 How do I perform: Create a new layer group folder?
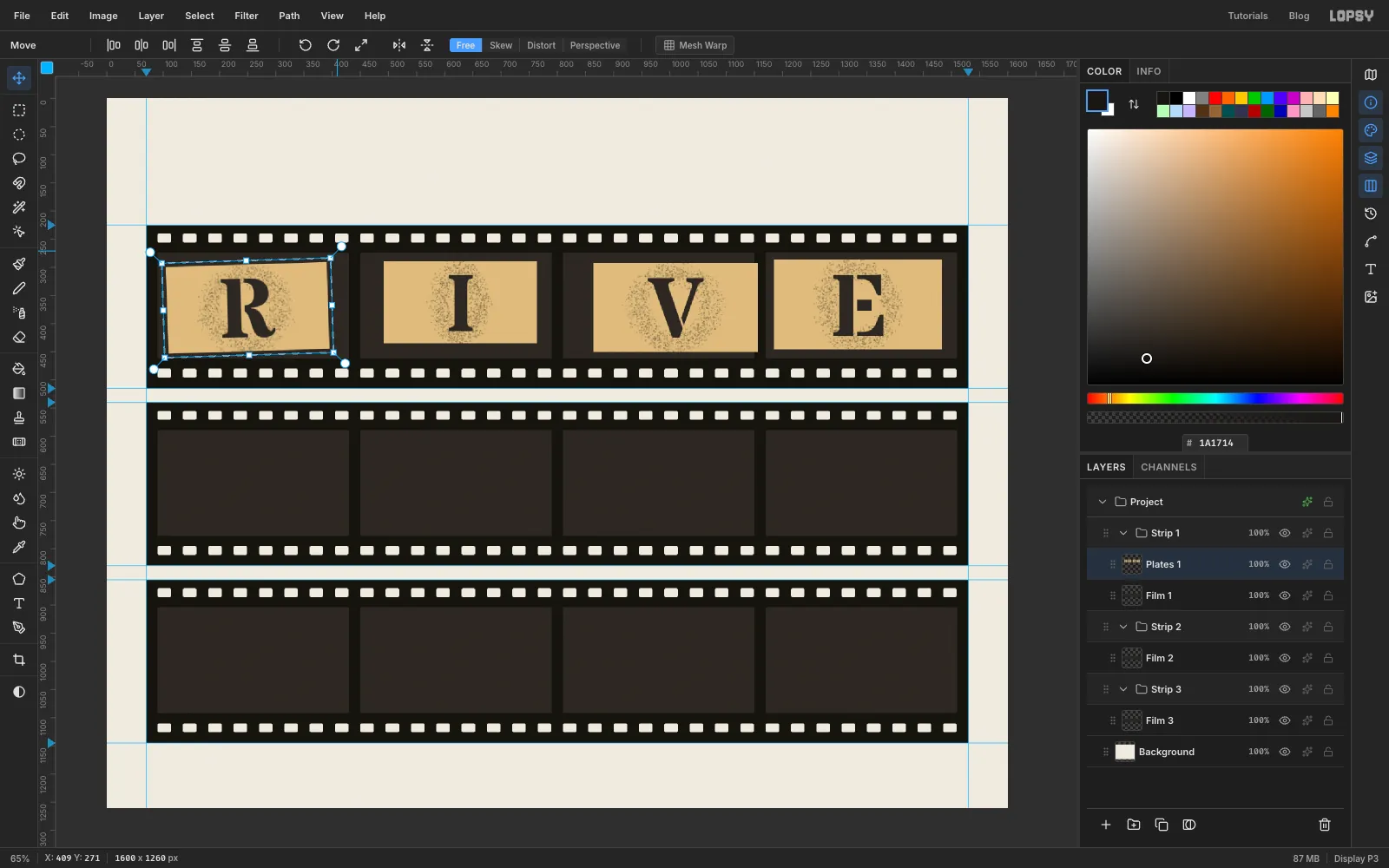[x=1134, y=825]
